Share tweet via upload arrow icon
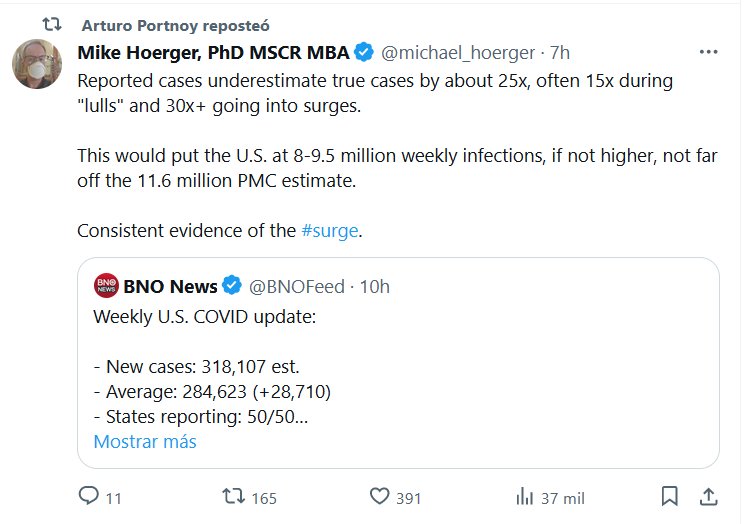The height and width of the screenshot is (524, 746). coord(706,496)
